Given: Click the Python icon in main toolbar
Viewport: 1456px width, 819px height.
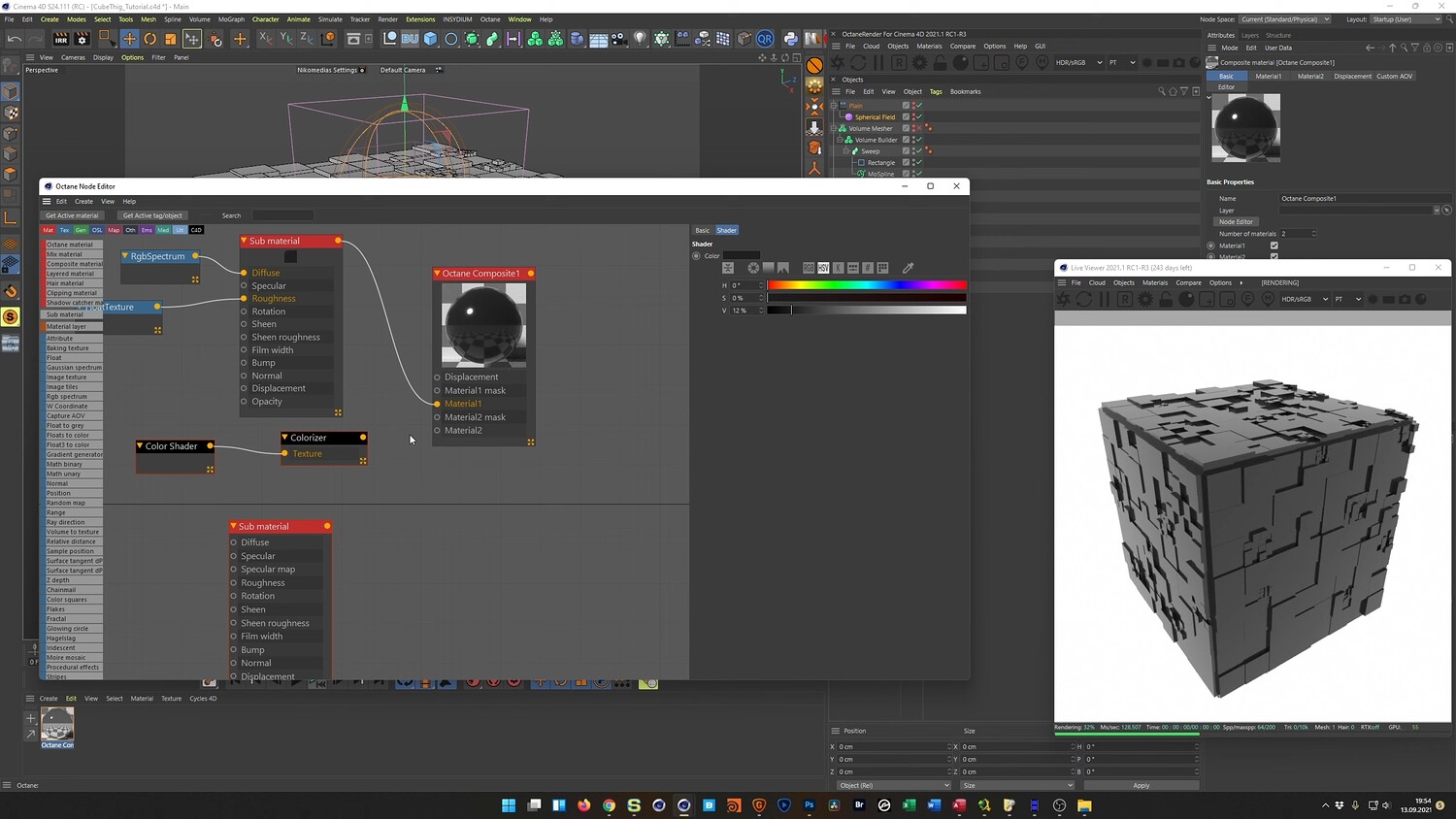Looking at the screenshot, I should coord(790,39).
